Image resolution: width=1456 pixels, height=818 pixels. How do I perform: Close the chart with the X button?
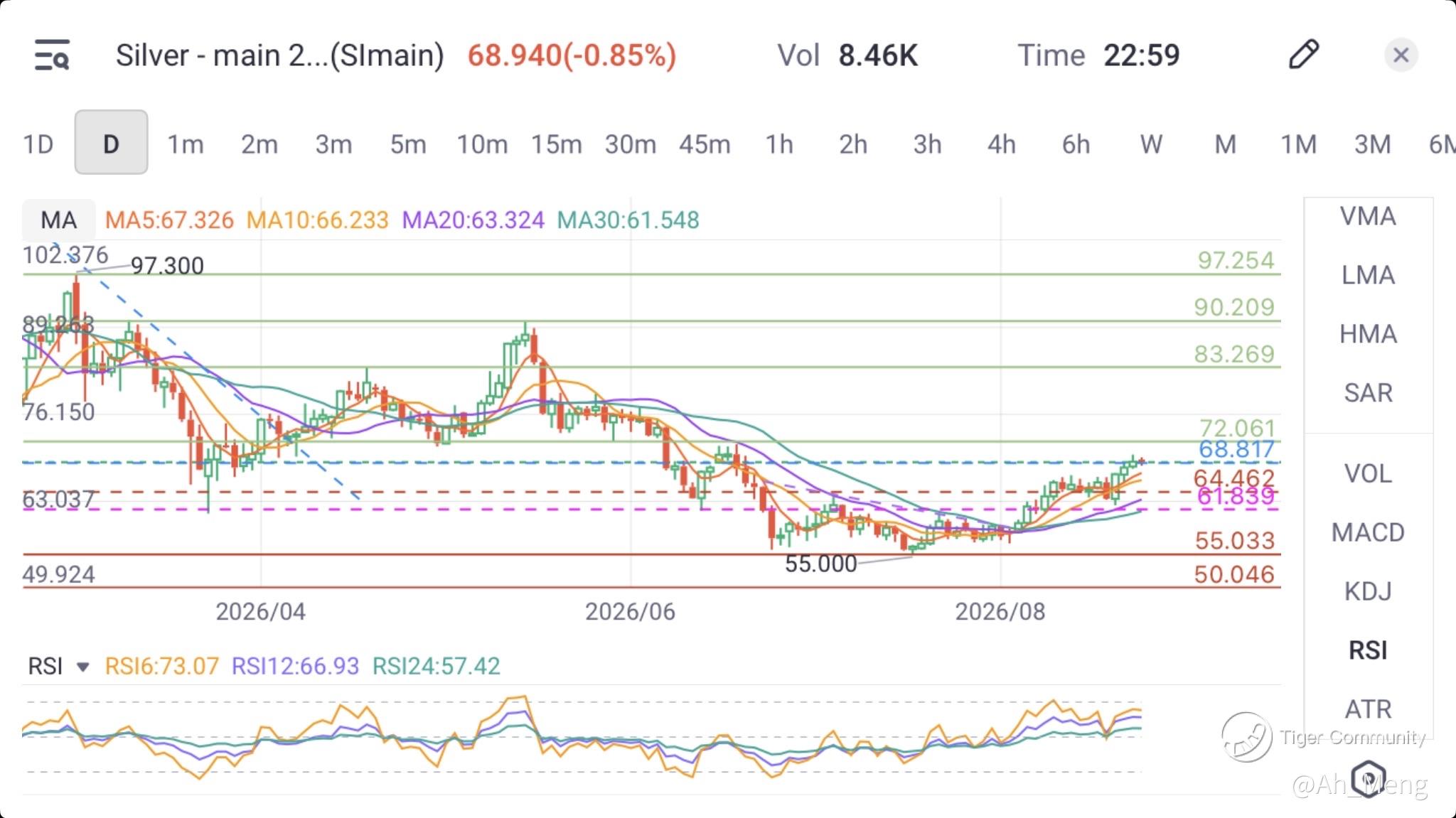pyautogui.click(x=1401, y=55)
